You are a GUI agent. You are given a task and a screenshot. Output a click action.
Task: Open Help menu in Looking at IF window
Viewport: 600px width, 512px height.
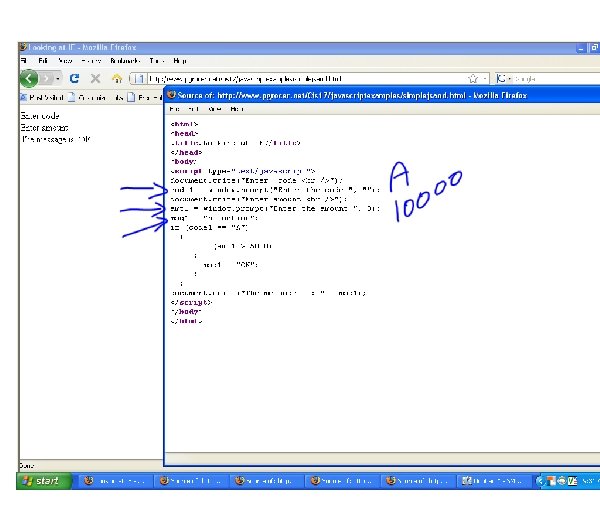pyautogui.click(x=180, y=61)
